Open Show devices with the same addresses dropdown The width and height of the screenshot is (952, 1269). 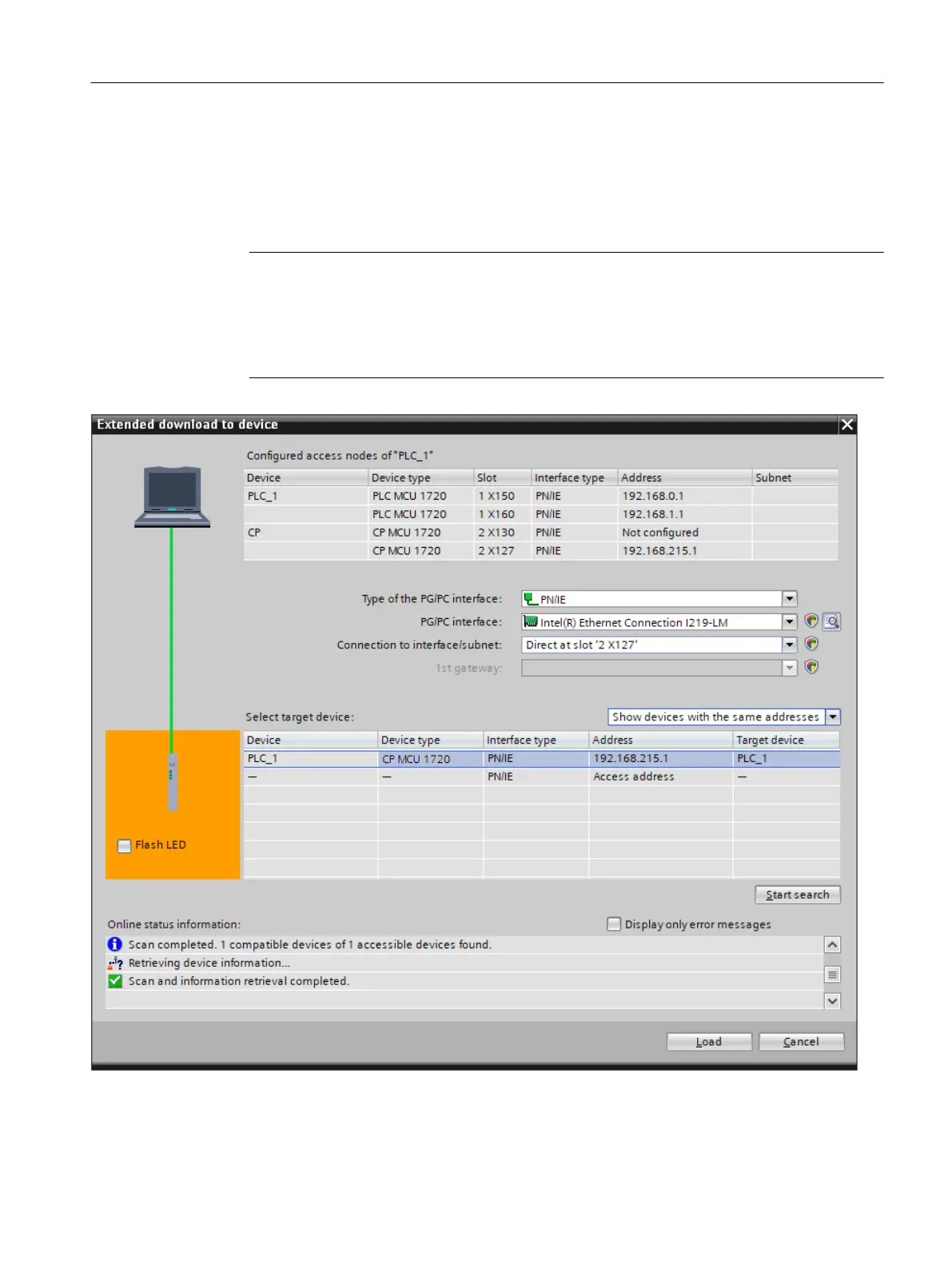[833, 717]
